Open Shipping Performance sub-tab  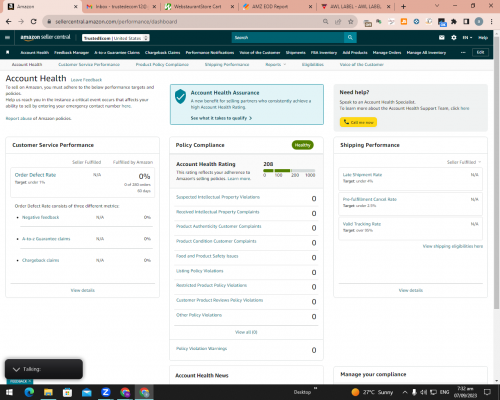pos(227,64)
